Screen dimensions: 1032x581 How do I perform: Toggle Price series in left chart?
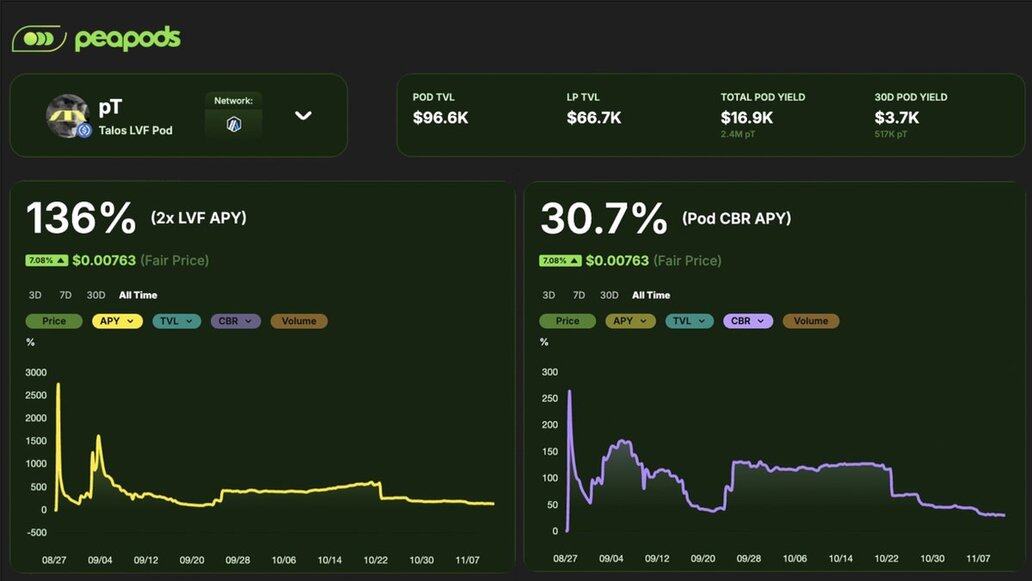pos(54,321)
